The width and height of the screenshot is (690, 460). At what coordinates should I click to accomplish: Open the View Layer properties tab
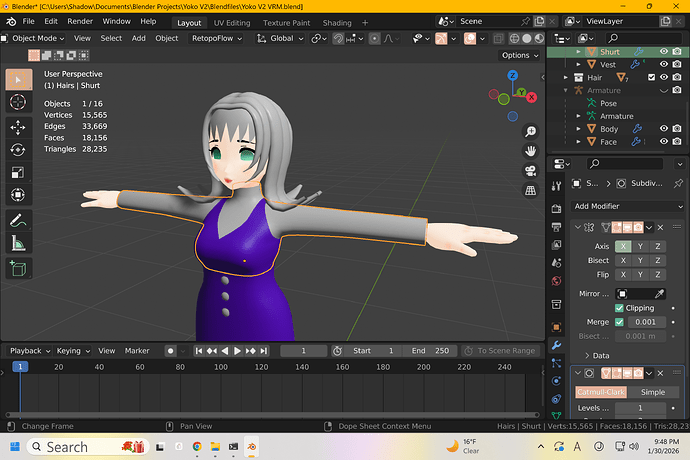tap(557, 245)
